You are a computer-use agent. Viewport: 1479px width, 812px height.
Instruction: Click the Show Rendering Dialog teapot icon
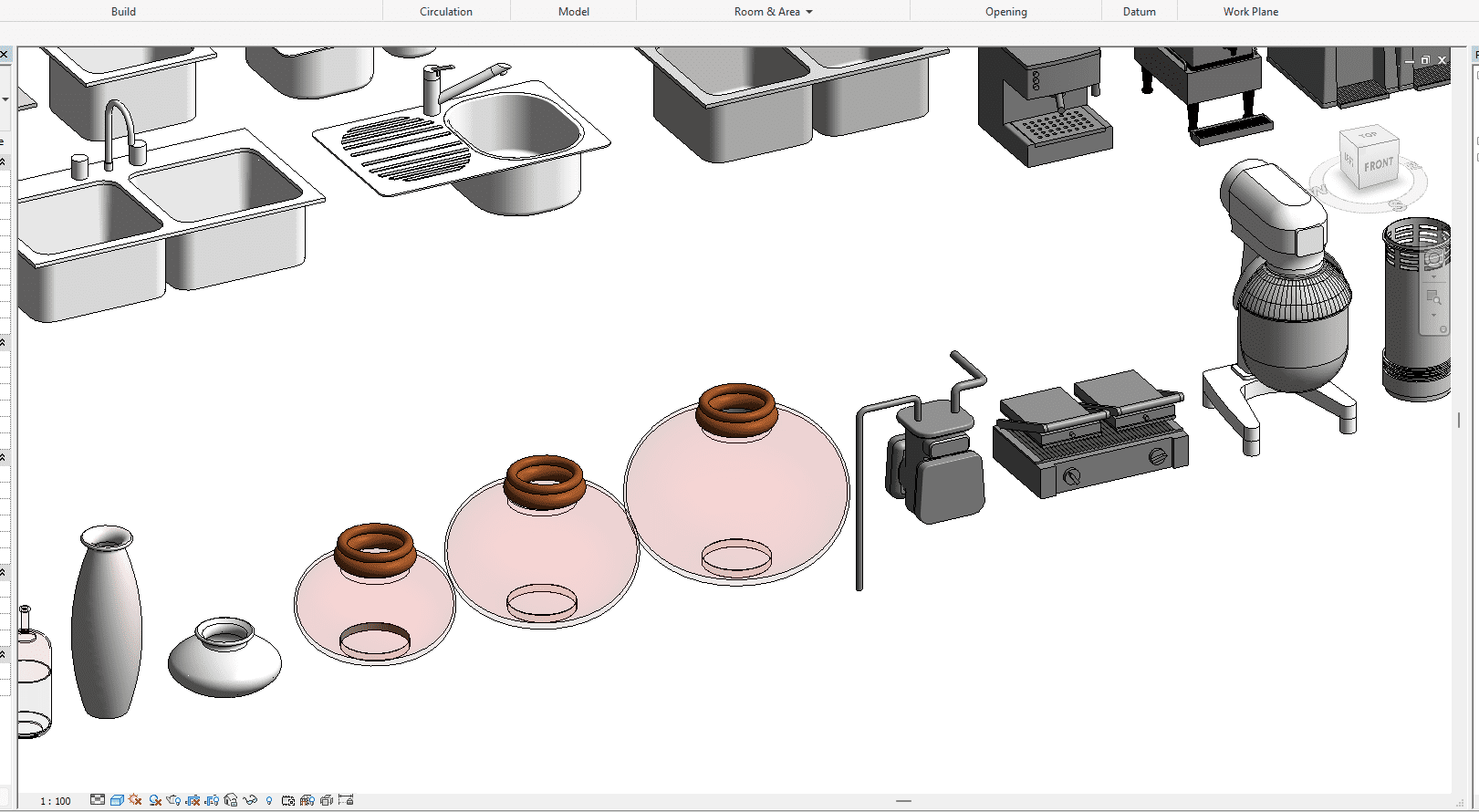[173, 800]
